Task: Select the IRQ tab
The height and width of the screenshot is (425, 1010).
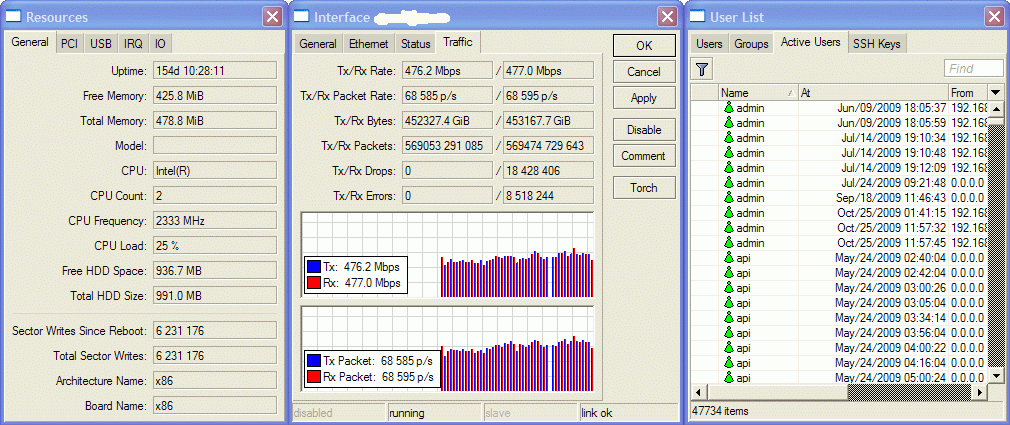Action: click(x=133, y=44)
